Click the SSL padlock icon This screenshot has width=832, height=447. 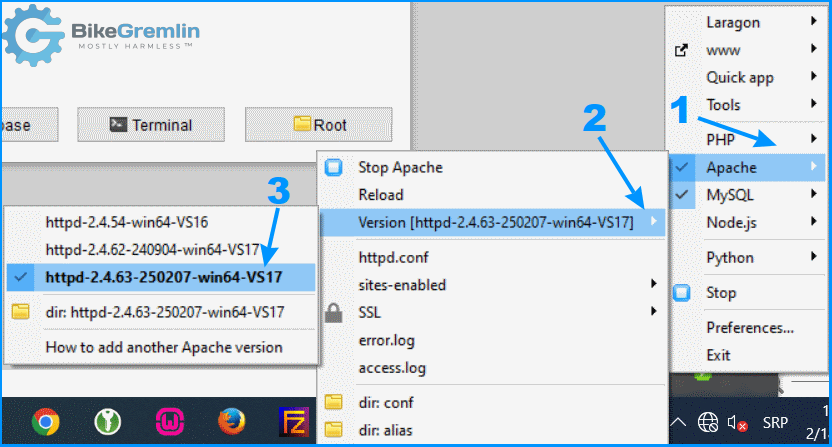333,313
